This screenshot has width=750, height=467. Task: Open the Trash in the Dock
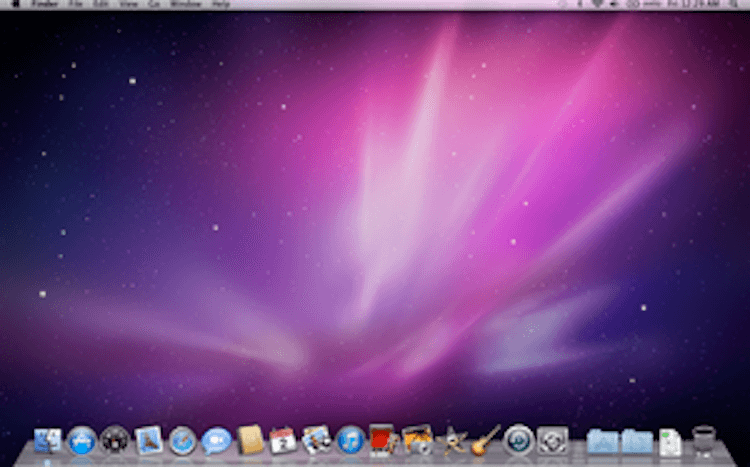[x=704, y=440]
